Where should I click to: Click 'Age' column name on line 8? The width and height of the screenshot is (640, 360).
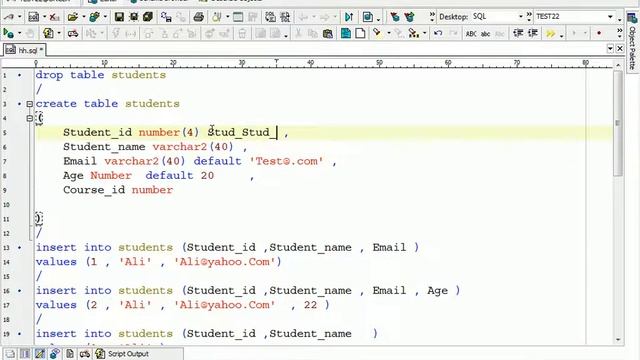[73, 176]
